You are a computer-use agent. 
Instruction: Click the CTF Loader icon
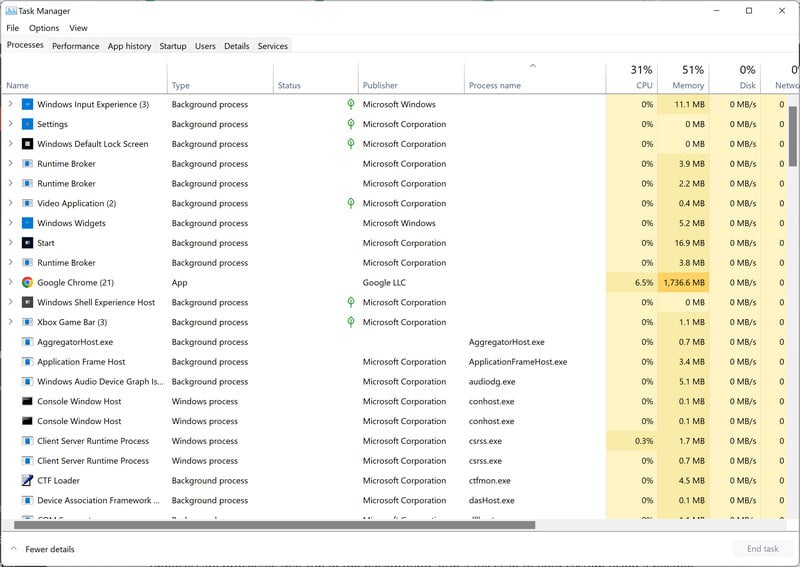tap(28, 481)
